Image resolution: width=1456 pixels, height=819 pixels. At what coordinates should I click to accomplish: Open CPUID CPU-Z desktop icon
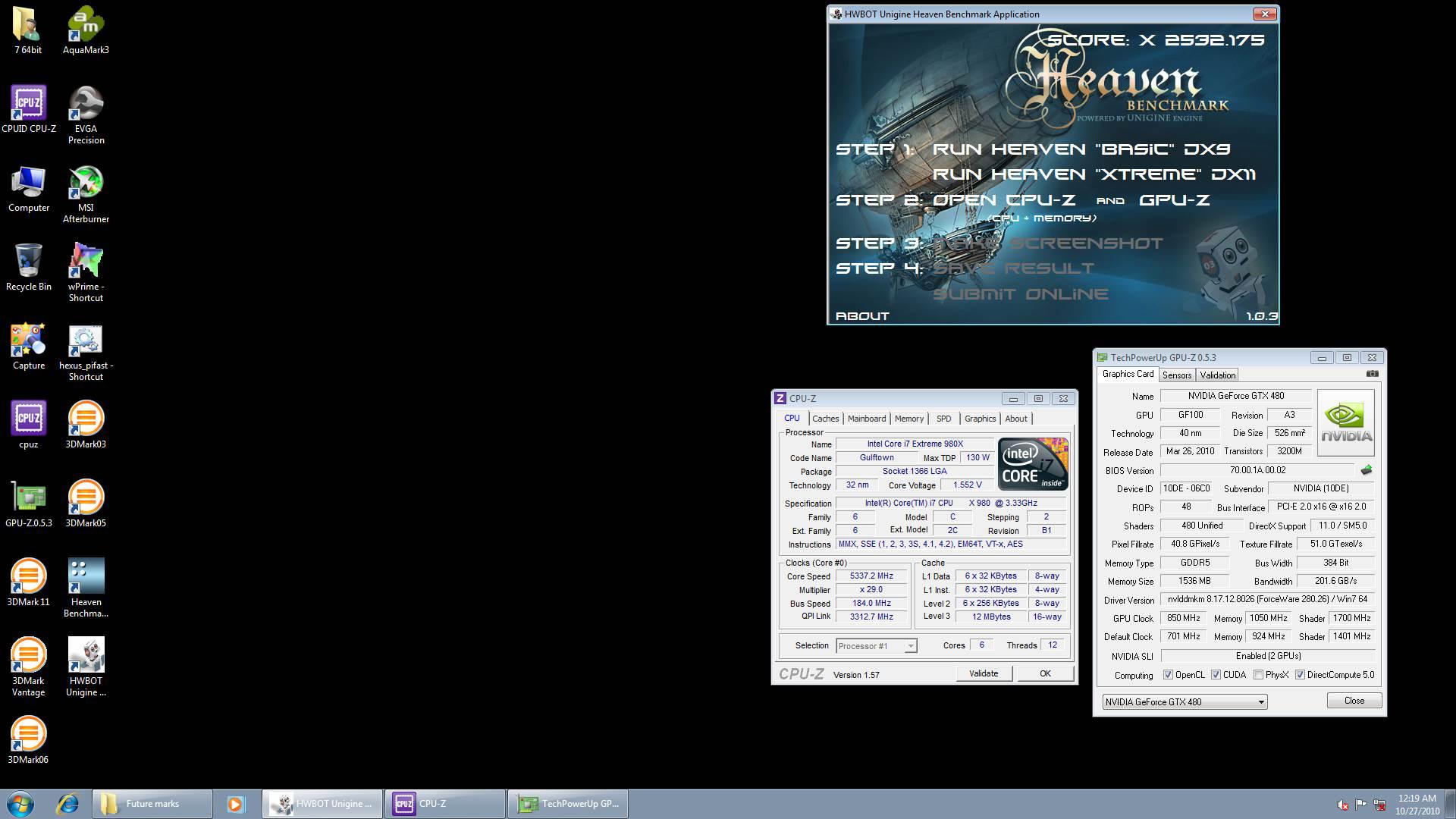point(28,109)
